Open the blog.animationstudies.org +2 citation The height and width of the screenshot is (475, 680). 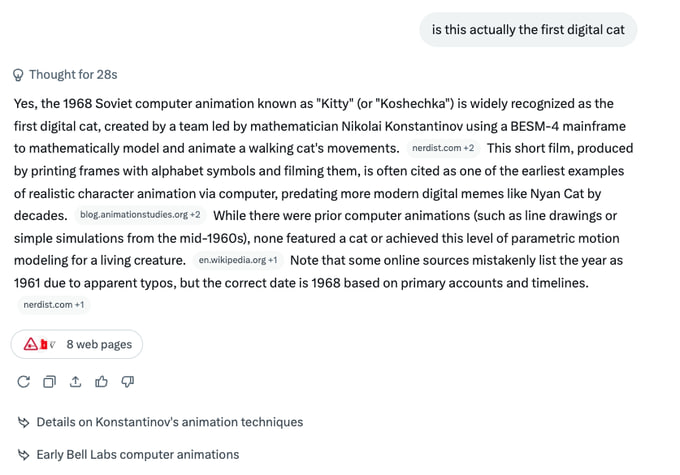(x=138, y=215)
